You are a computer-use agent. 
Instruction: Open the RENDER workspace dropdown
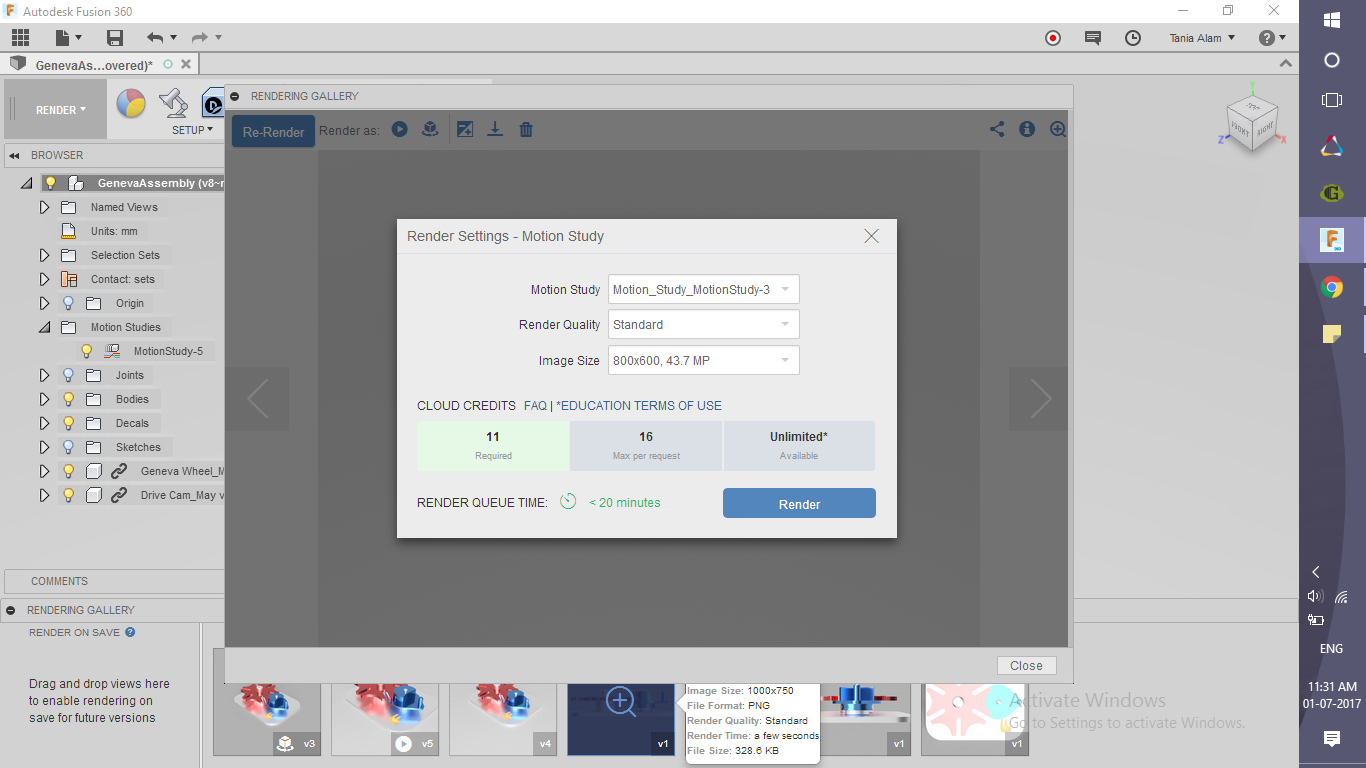(x=61, y=110)
